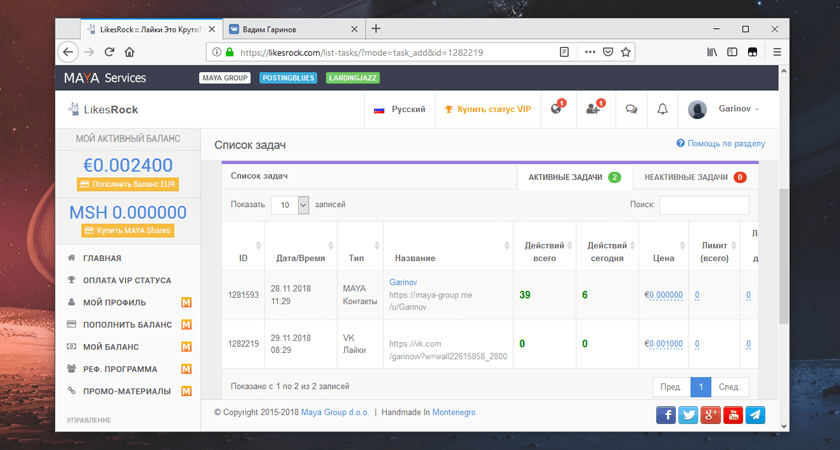Go back with browser back arrow

[x=68, y=52]
